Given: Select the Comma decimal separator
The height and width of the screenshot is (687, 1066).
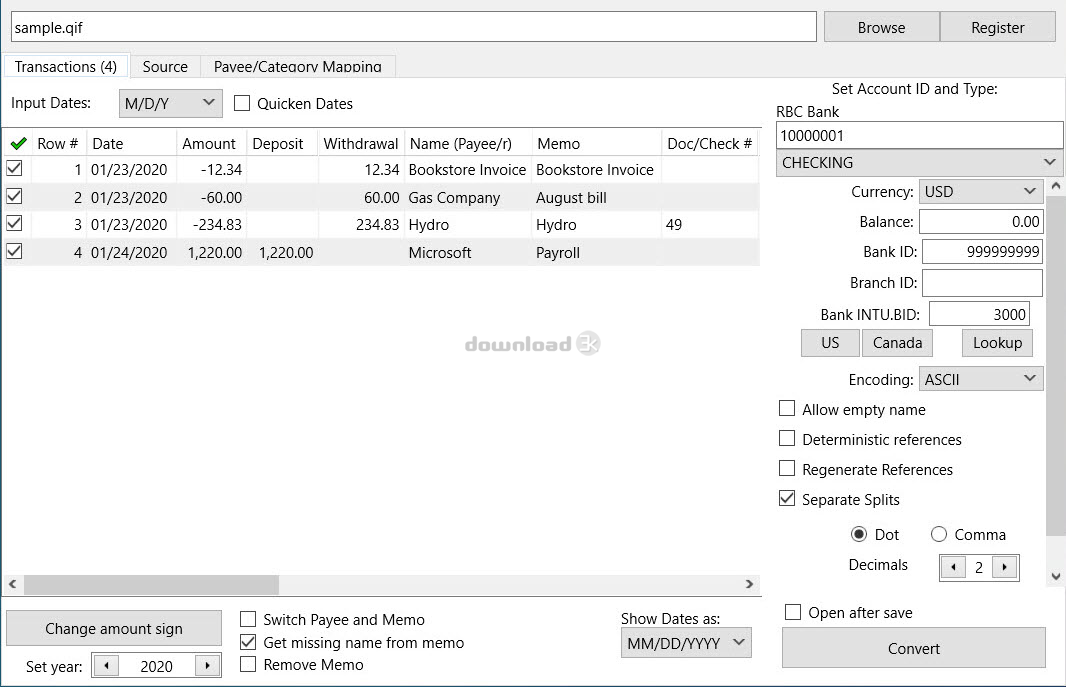Looking at the screenshot, I should click(x=939, y=534).
